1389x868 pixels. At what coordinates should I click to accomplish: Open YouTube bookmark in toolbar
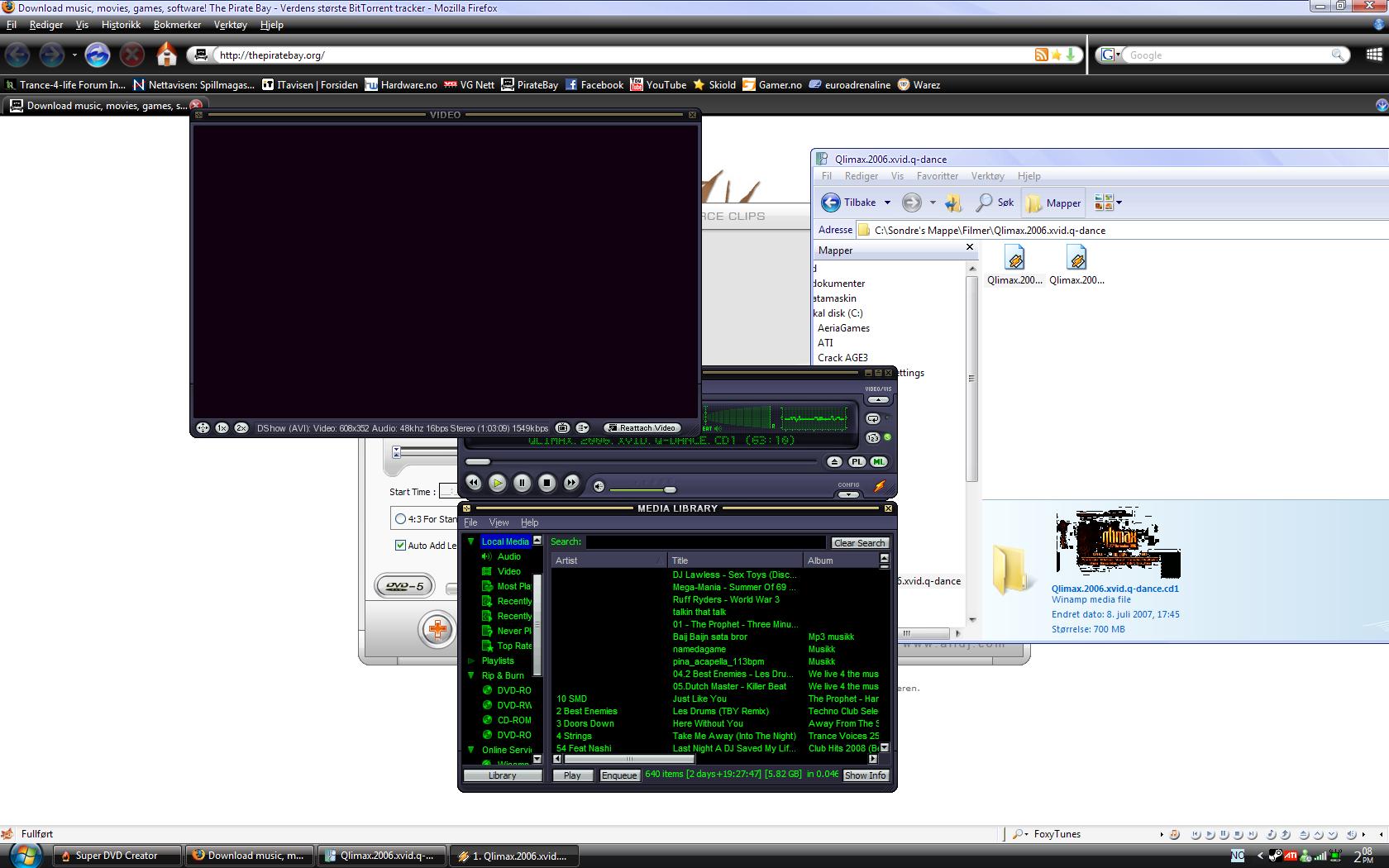click(x=658, y=84)
